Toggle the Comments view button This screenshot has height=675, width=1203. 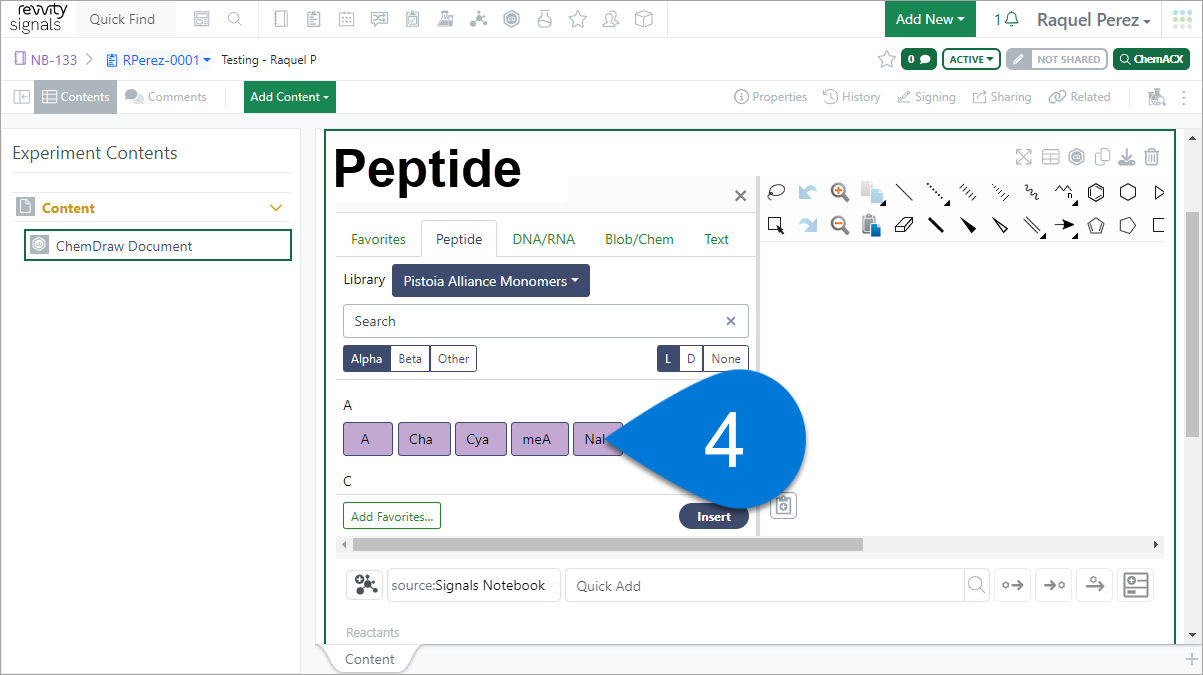click(166, 97)
